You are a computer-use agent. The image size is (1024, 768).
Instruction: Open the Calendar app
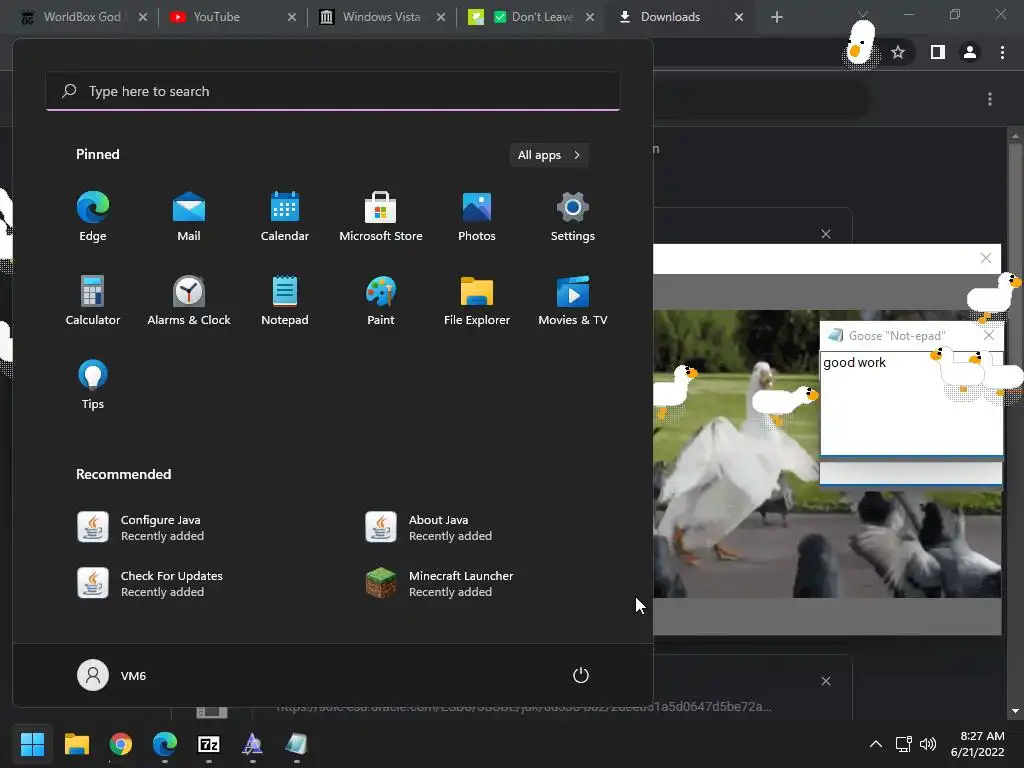[285, 217]
